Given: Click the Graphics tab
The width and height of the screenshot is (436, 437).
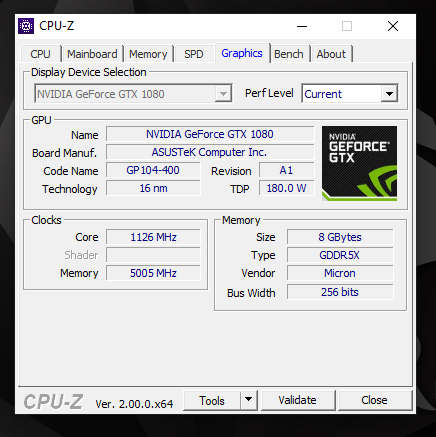Looking at the screenshot, I should point(242,53).
